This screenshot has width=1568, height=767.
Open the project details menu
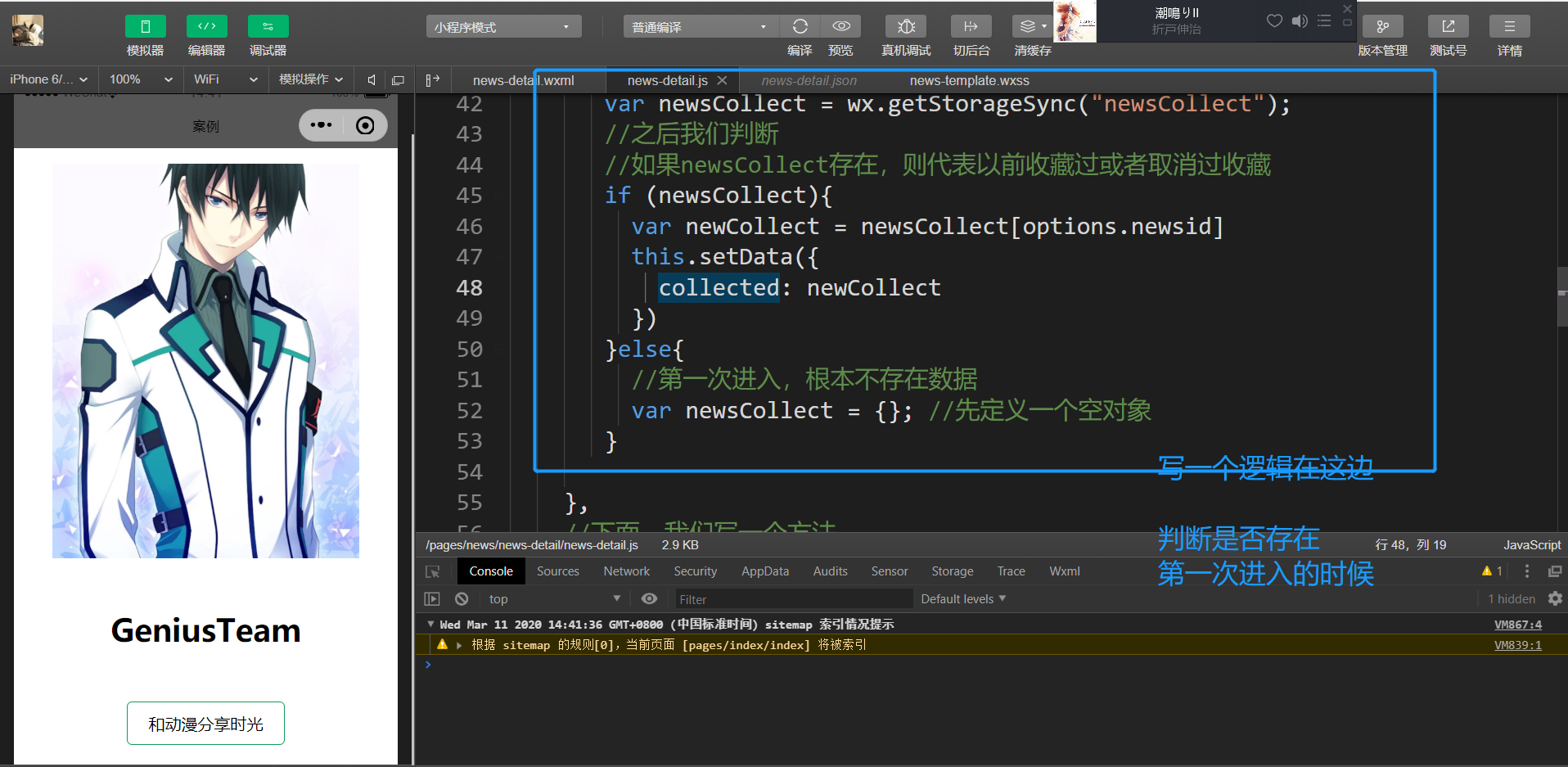tap(1510, 26)
